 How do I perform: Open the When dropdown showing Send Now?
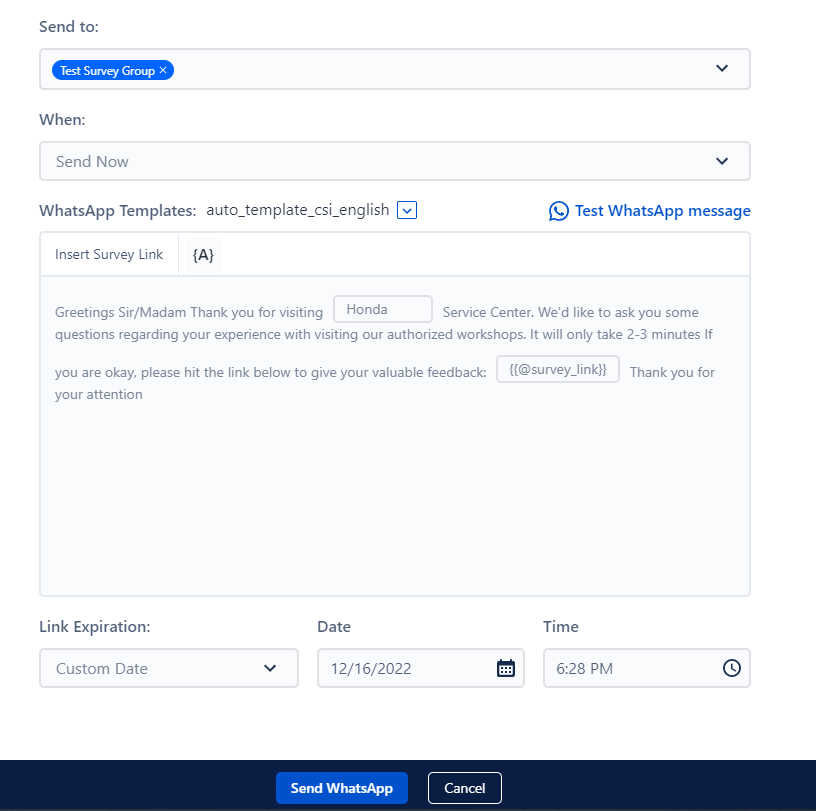(x=394, y=160)
